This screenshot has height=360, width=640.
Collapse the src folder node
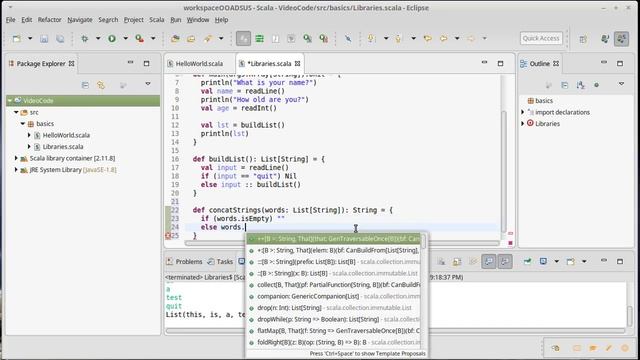click(16, 112)
